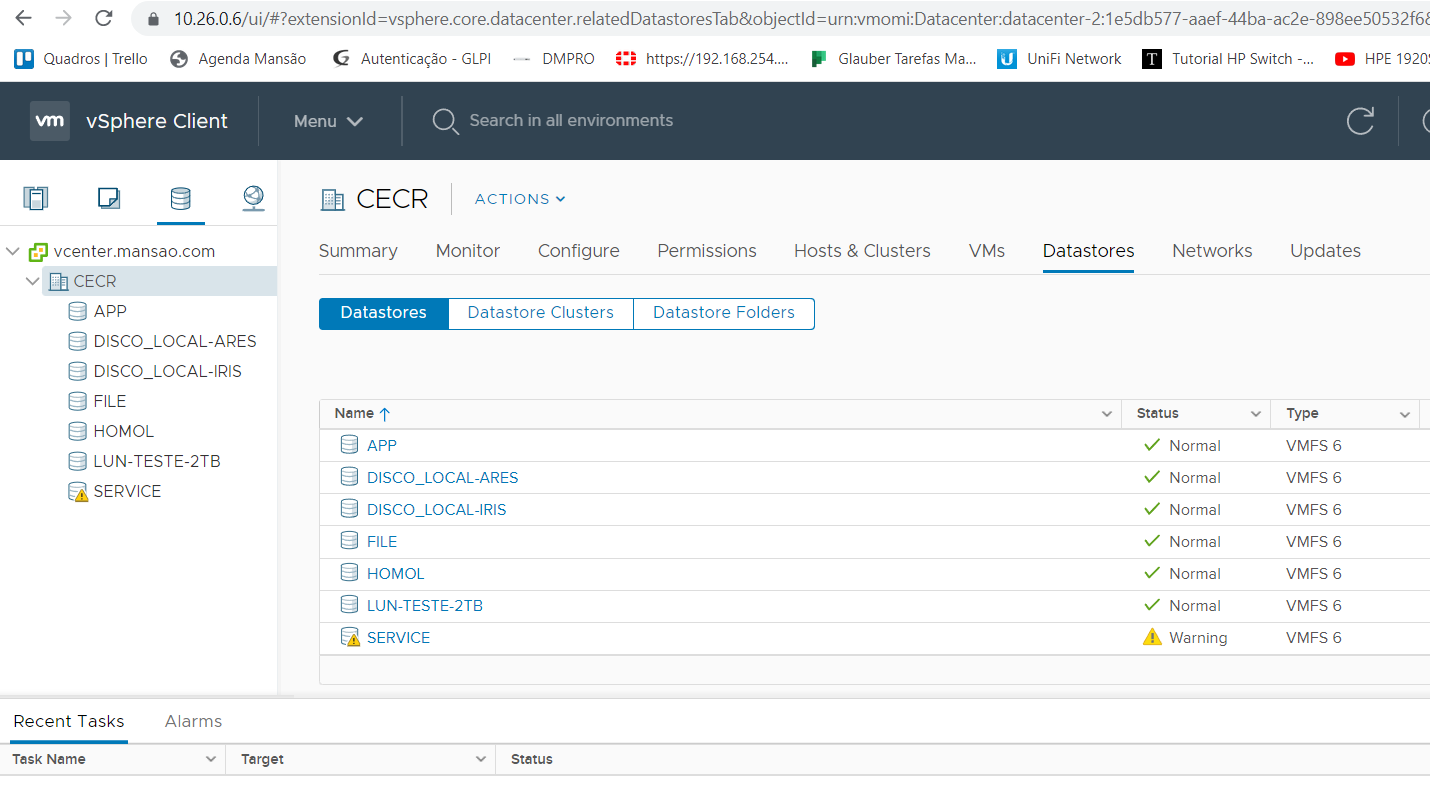Click the LUN-TESTE-2TB datastore icon in table
Image resolution: width=1430 pixels, height=791 pixels.
click(349, 606)
